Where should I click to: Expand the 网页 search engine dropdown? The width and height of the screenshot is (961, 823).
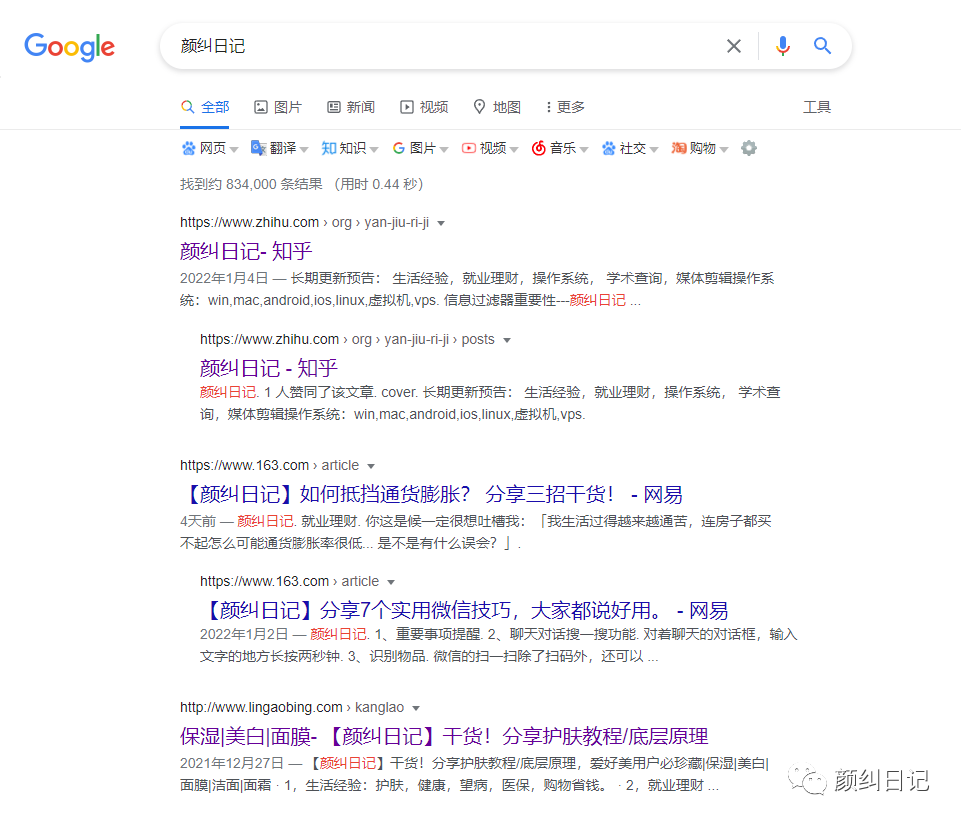point(234,150)
